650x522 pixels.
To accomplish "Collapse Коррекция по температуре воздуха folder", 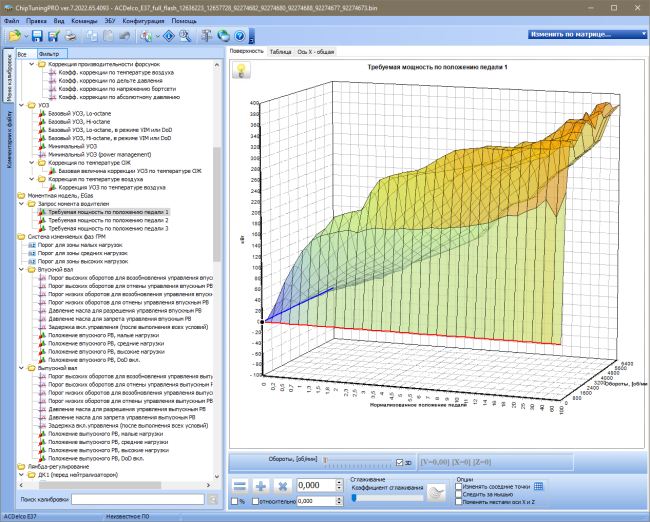I will tap(32, 179).
